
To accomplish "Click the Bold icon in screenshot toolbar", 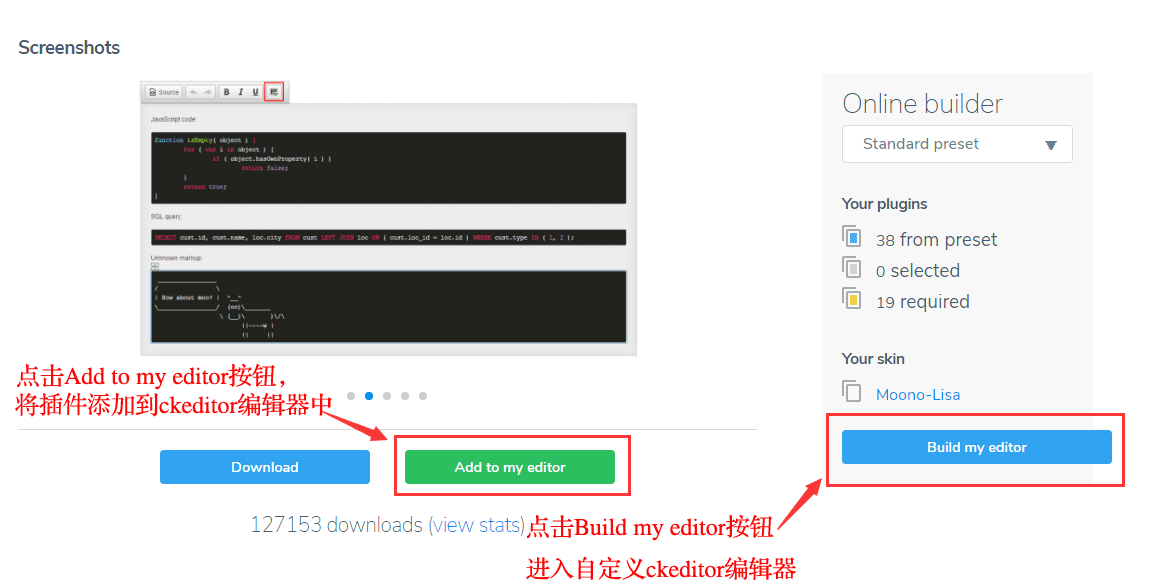I will [227, 92].
